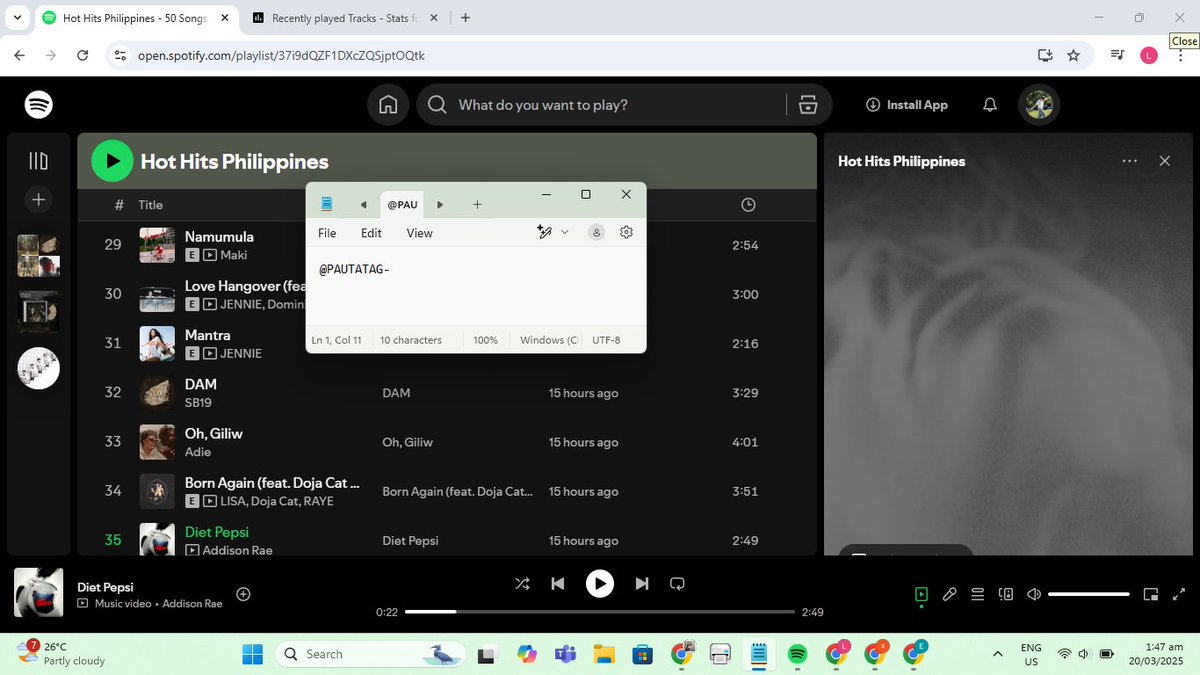Screen dimensions: 1200x675
Task: Open File Explorer from taskbar
Action: [603, 654]
